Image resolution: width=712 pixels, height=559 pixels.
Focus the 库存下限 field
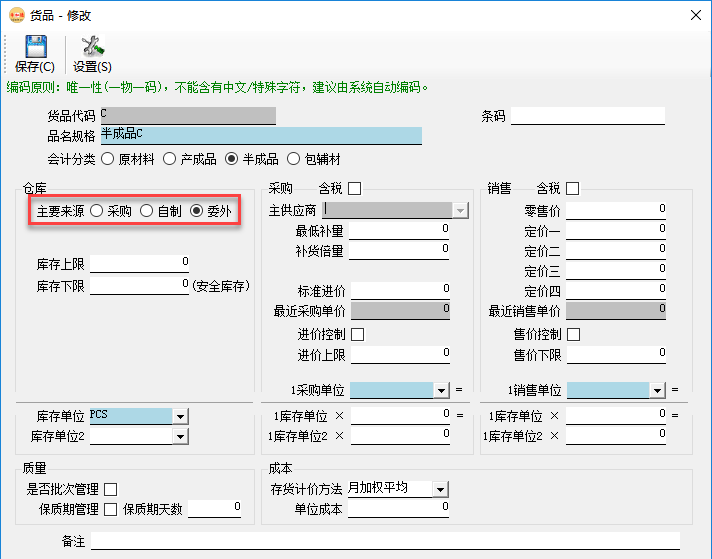pyautogui.click(x=139, y=286)
